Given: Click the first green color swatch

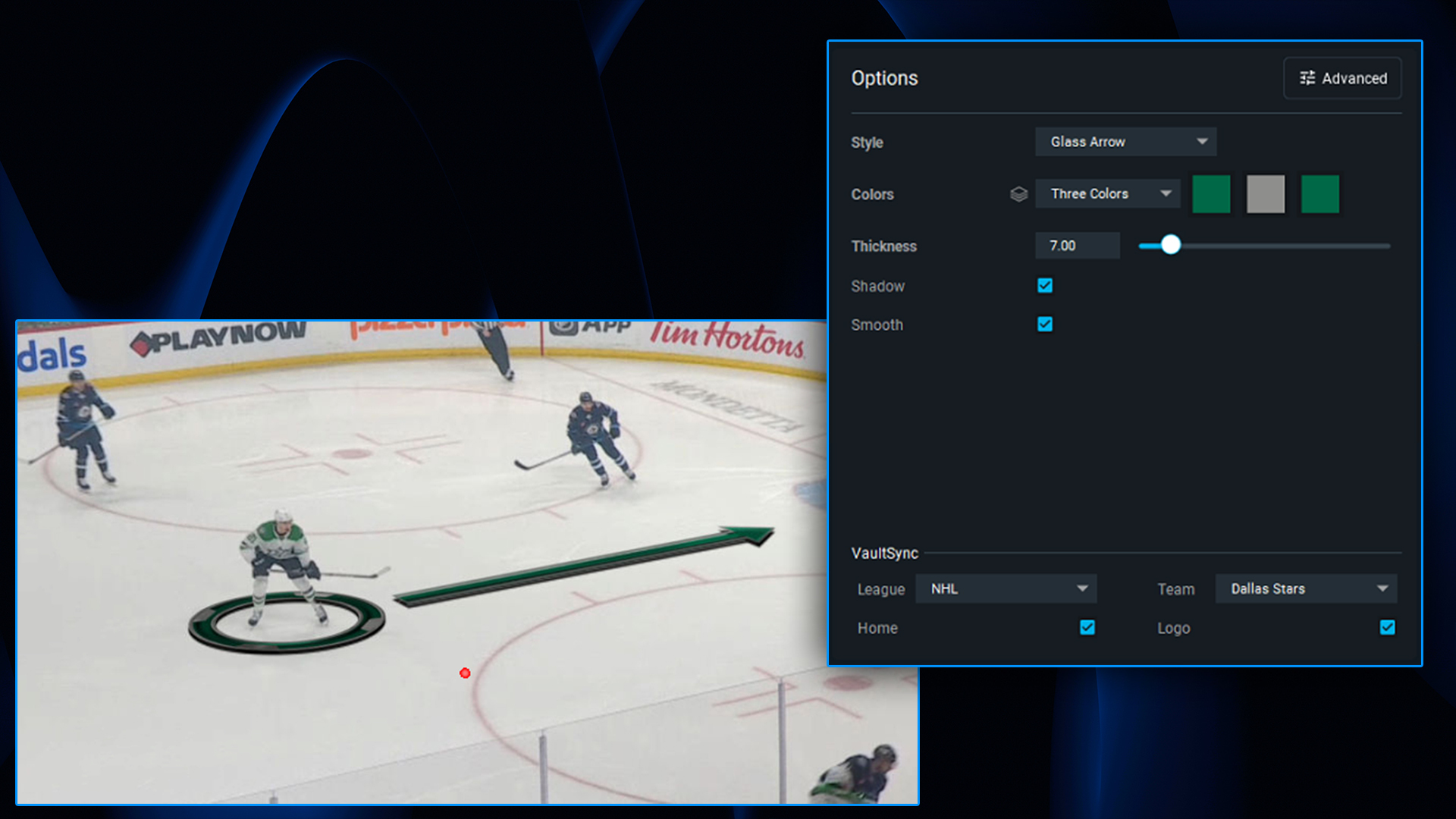Looking at the screenshot, I should [1211, 194].
